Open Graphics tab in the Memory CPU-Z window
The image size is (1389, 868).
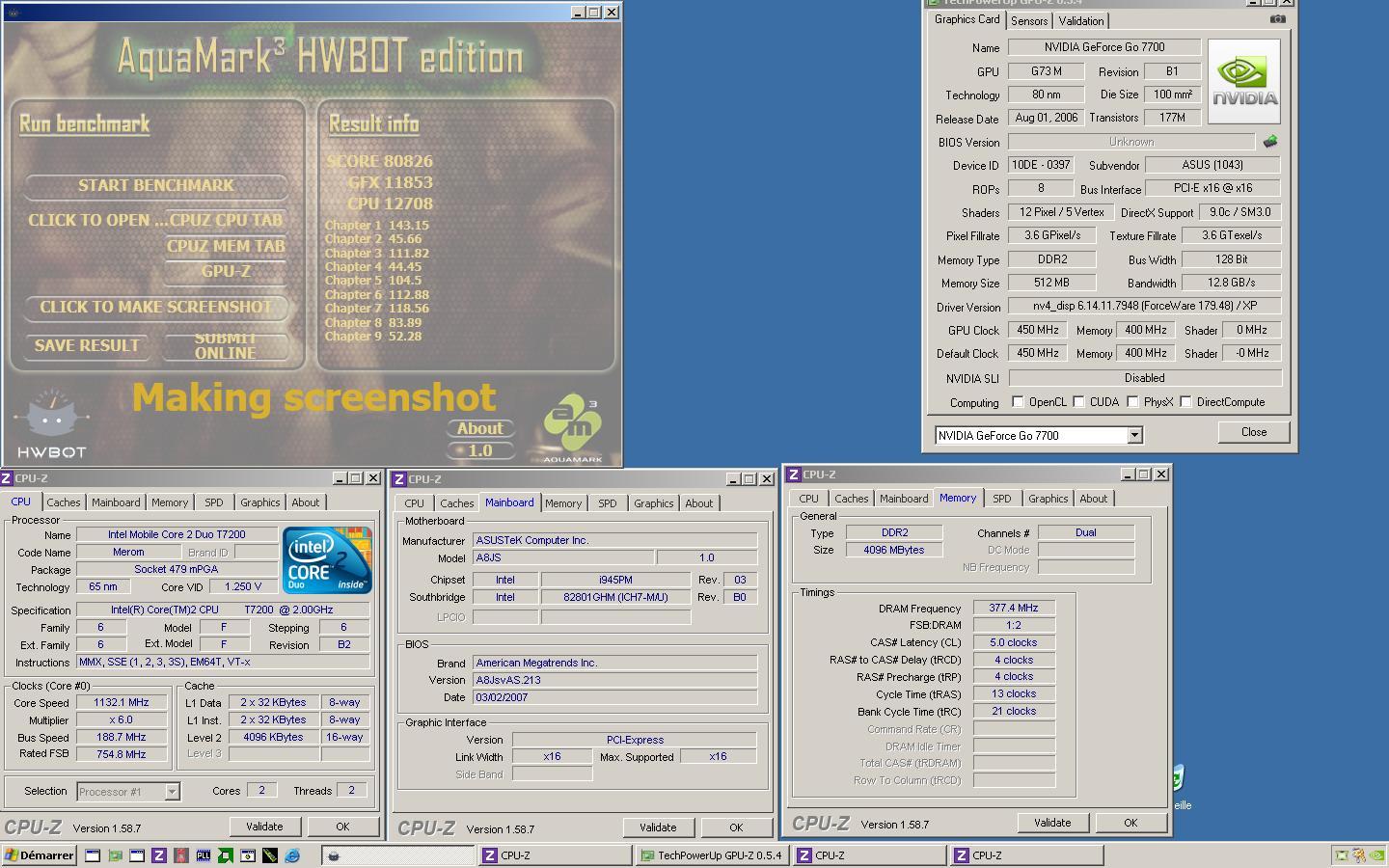(x=1048, y=499)
